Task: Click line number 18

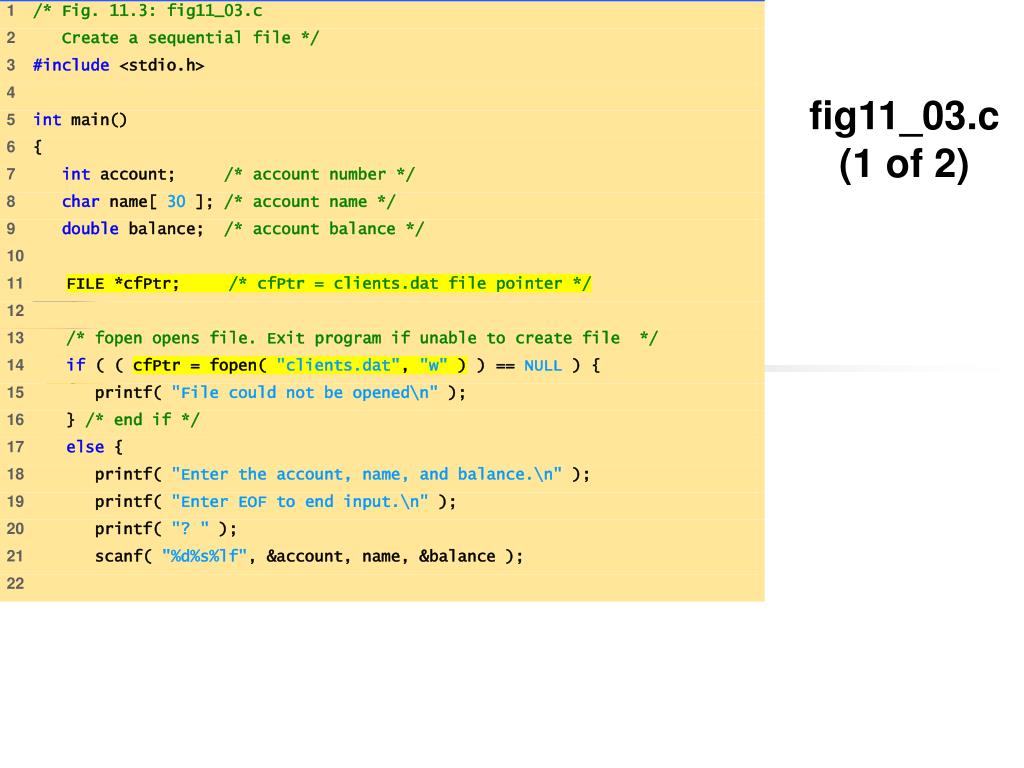Action: coord(15,474)
